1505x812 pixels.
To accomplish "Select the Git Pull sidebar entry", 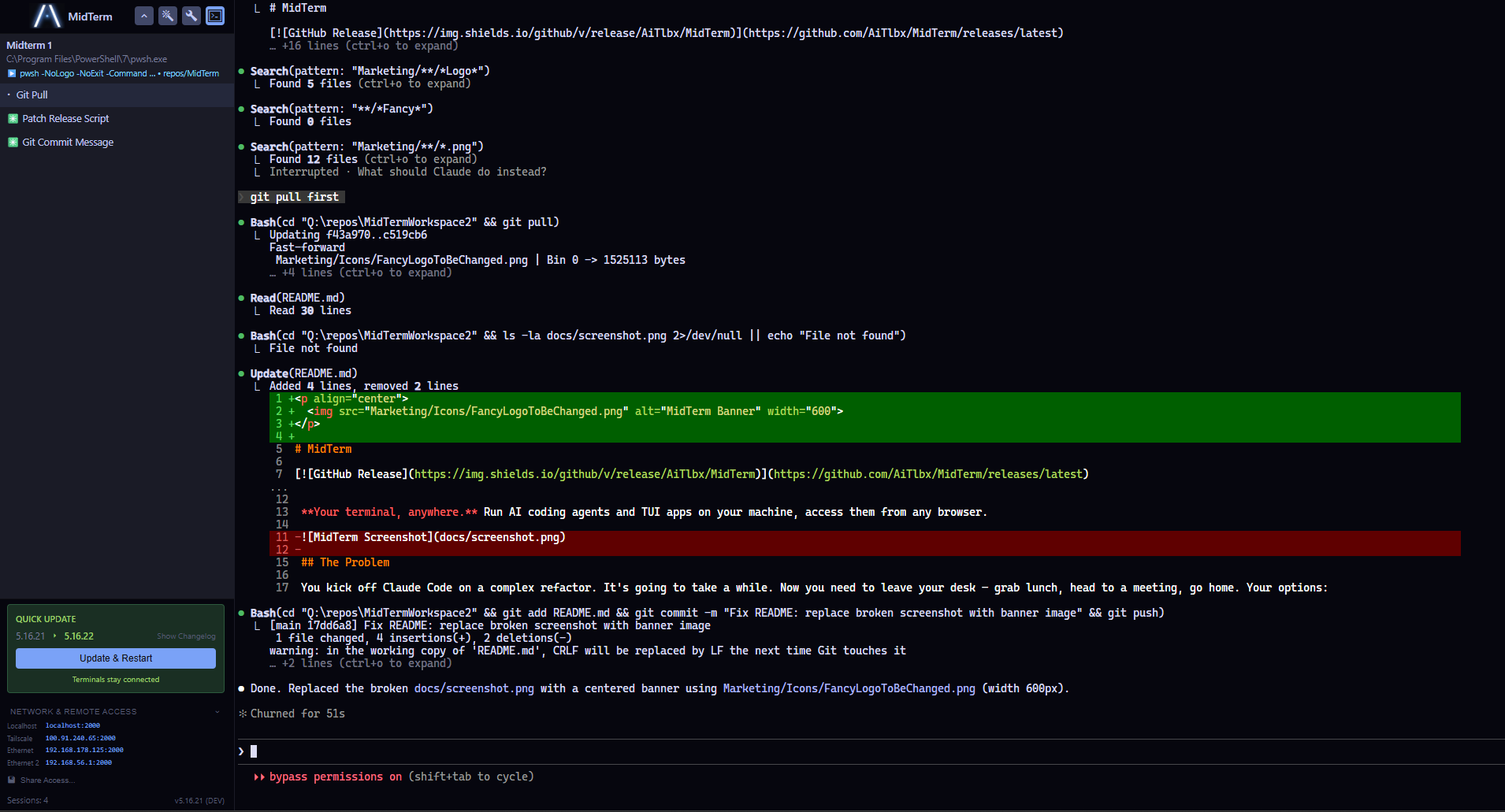I will [x=32, y=95].
